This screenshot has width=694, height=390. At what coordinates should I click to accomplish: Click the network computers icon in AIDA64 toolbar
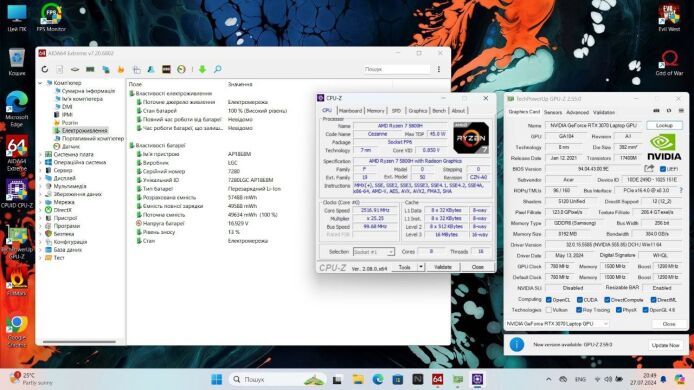[x=105, y=70]
